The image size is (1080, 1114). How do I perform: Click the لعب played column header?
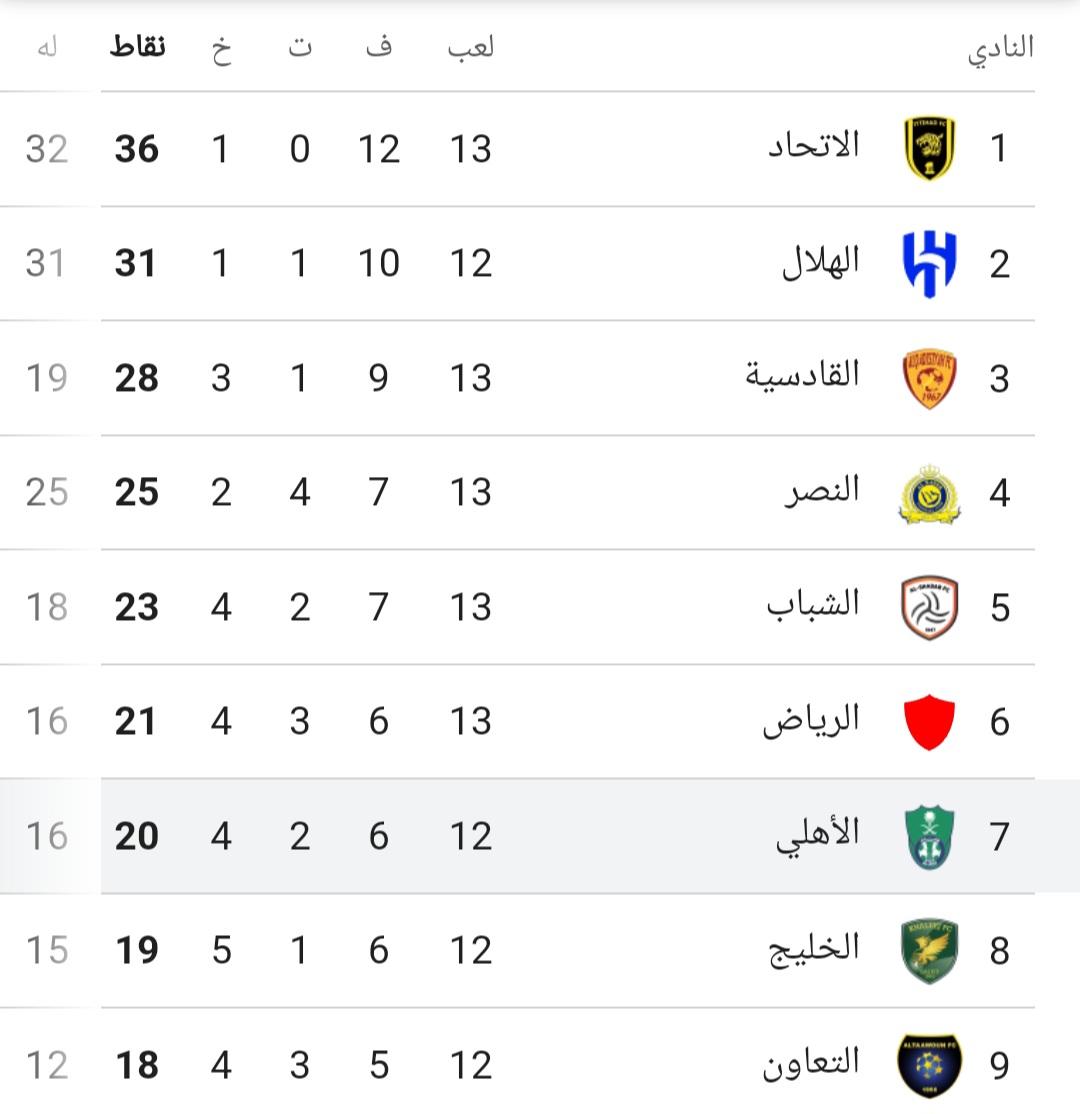pyautogui.click(x=470, y=48)
